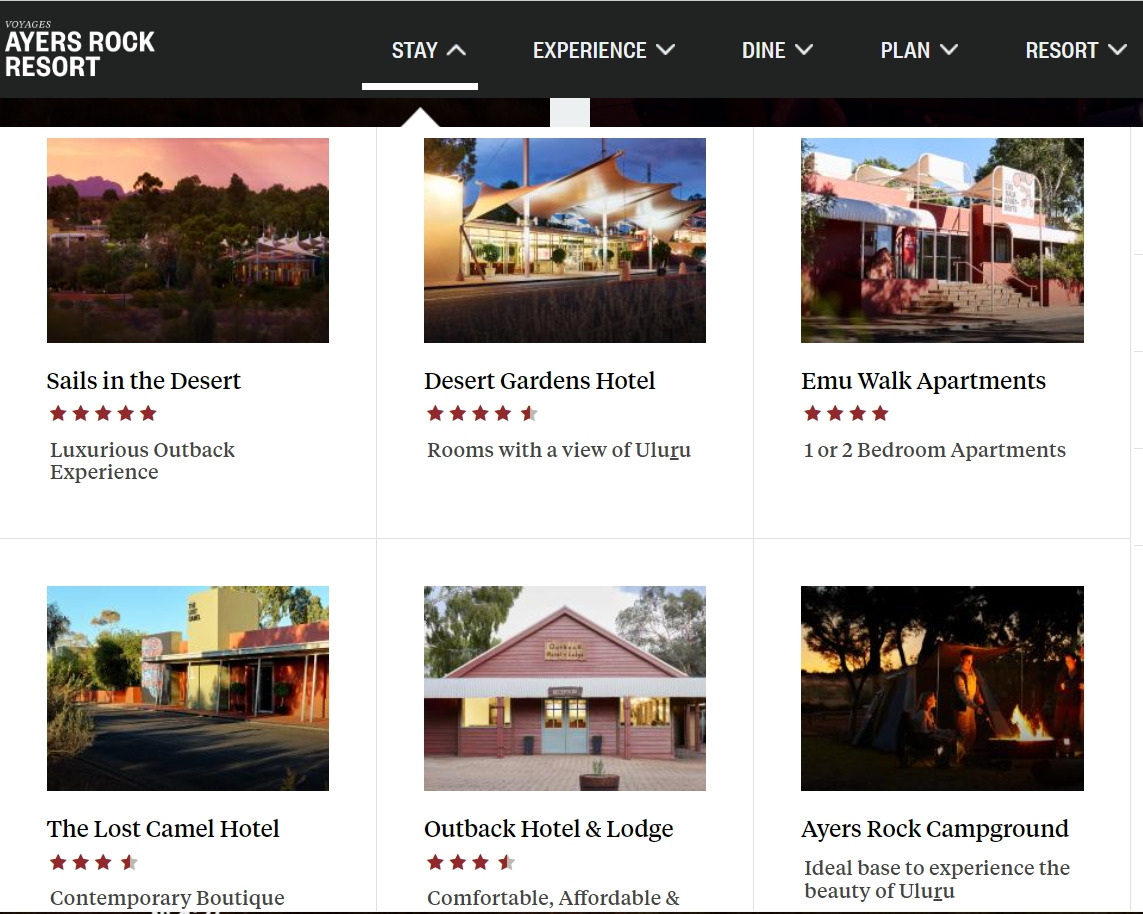Open The Lost Camel Hotel photo
The width and height of the screenshot is (1143, 914).
coord(188,688)
